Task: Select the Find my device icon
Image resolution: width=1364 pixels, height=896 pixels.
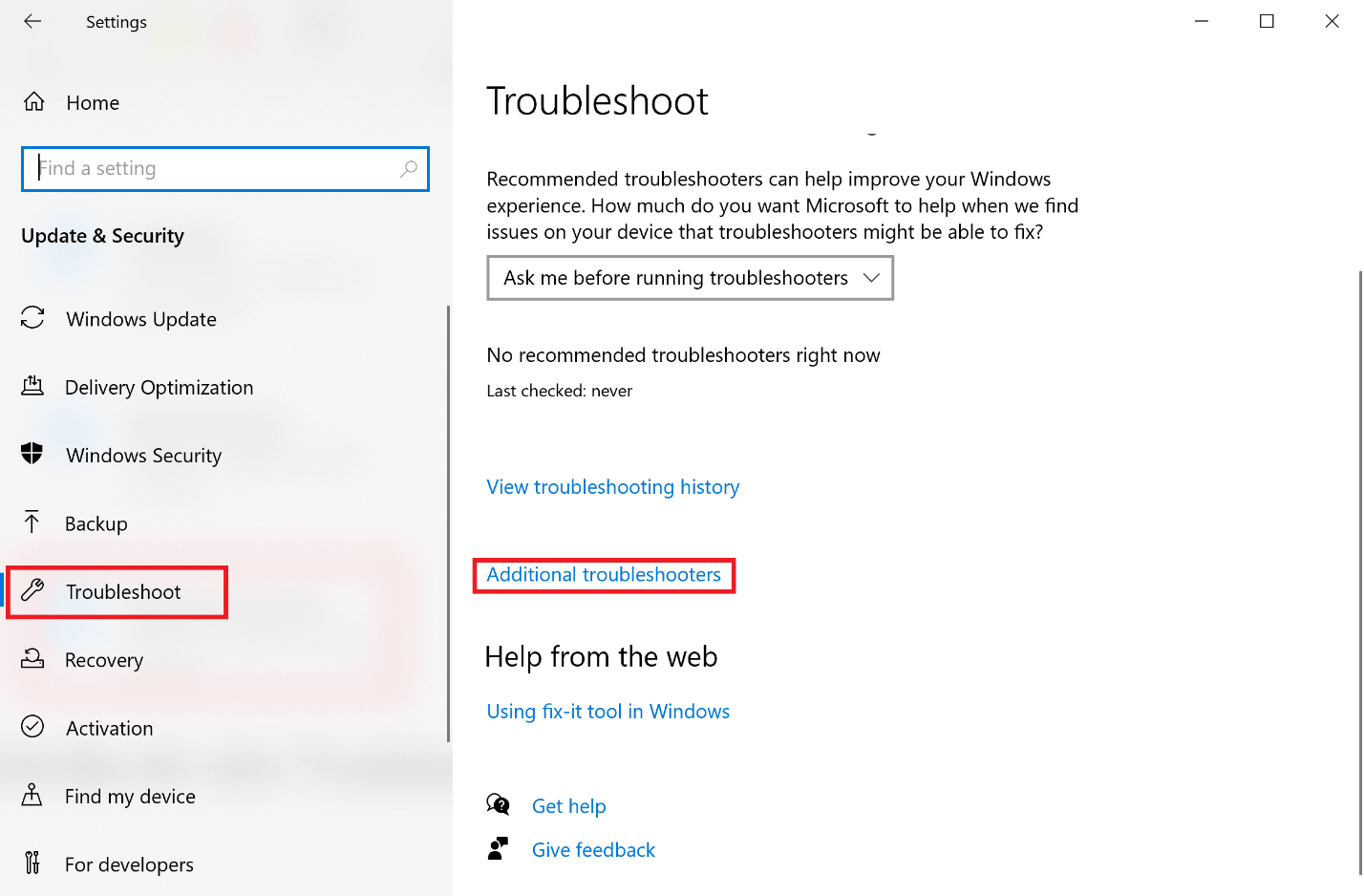Action: [33, 796]
